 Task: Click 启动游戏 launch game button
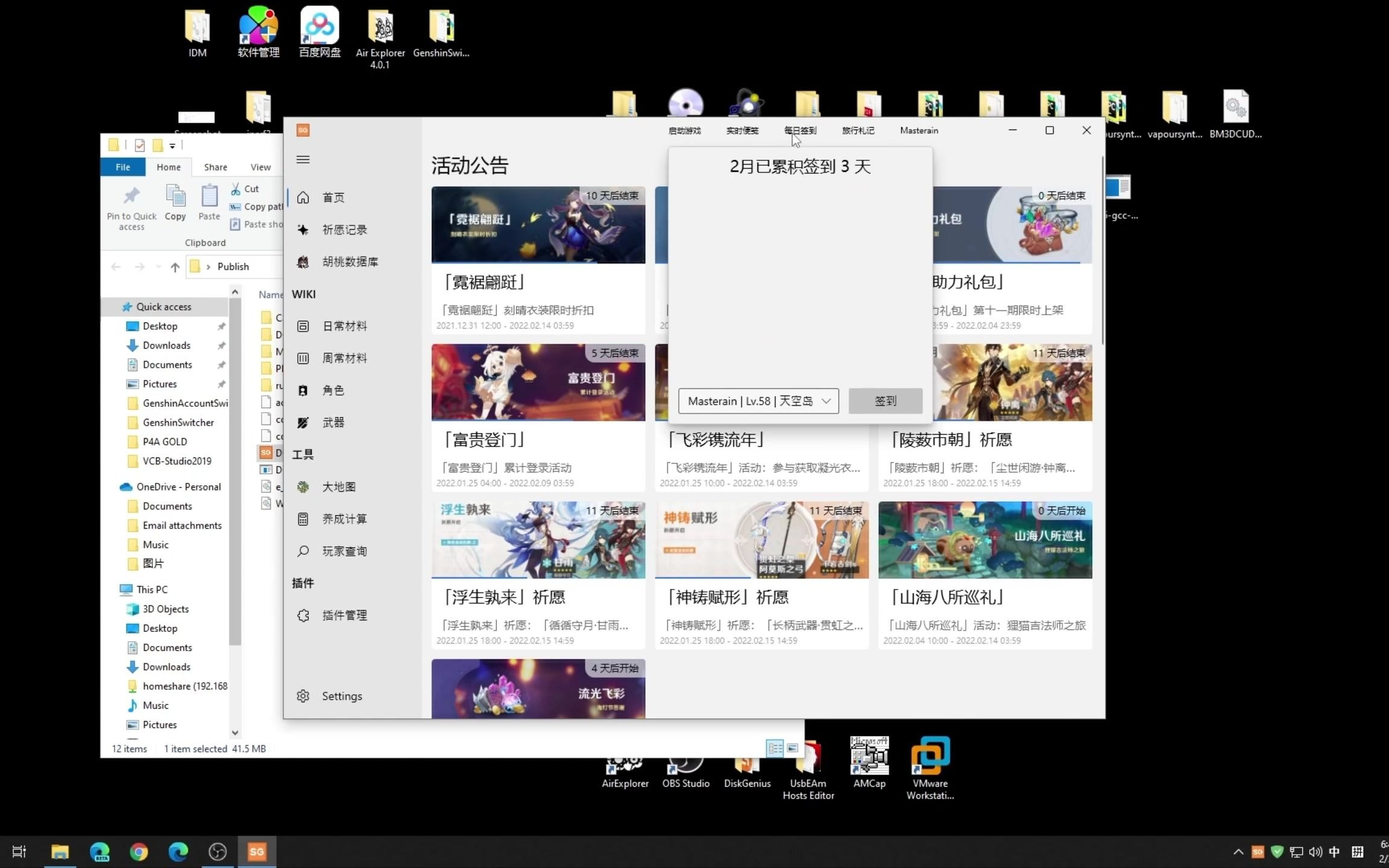click(684, 131)
